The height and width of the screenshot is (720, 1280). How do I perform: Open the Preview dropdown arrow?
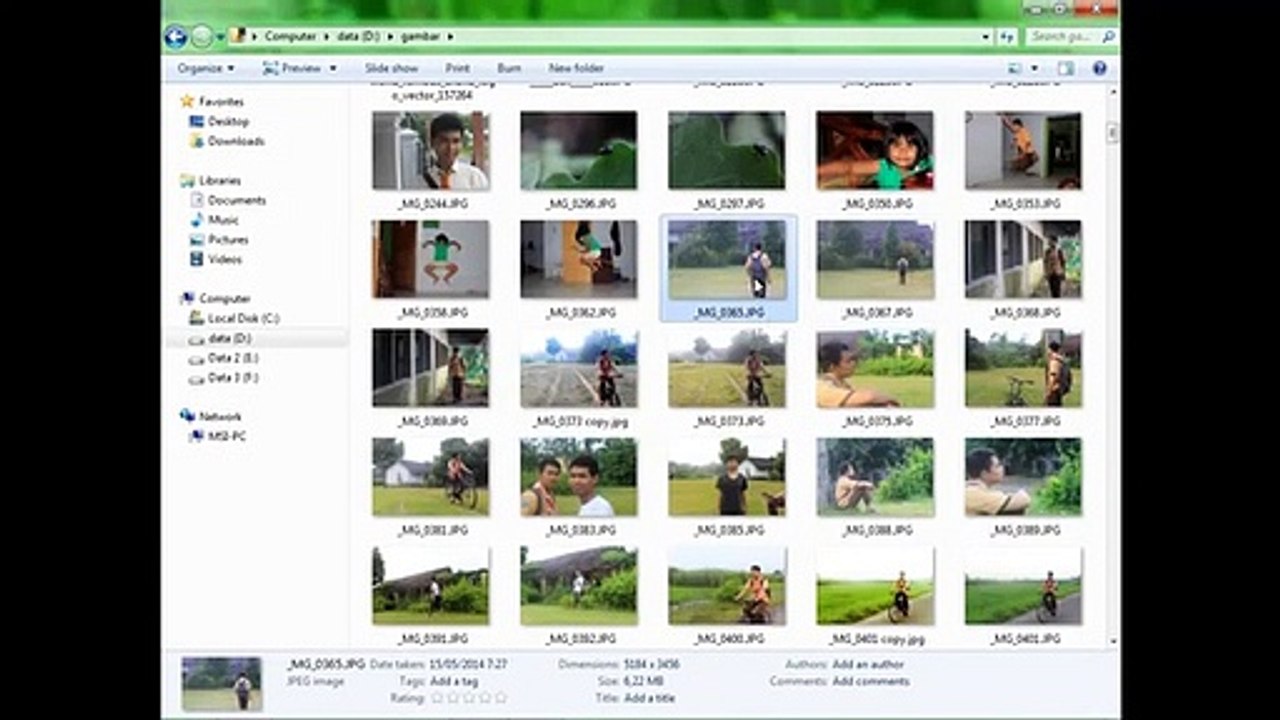point(333,68)
